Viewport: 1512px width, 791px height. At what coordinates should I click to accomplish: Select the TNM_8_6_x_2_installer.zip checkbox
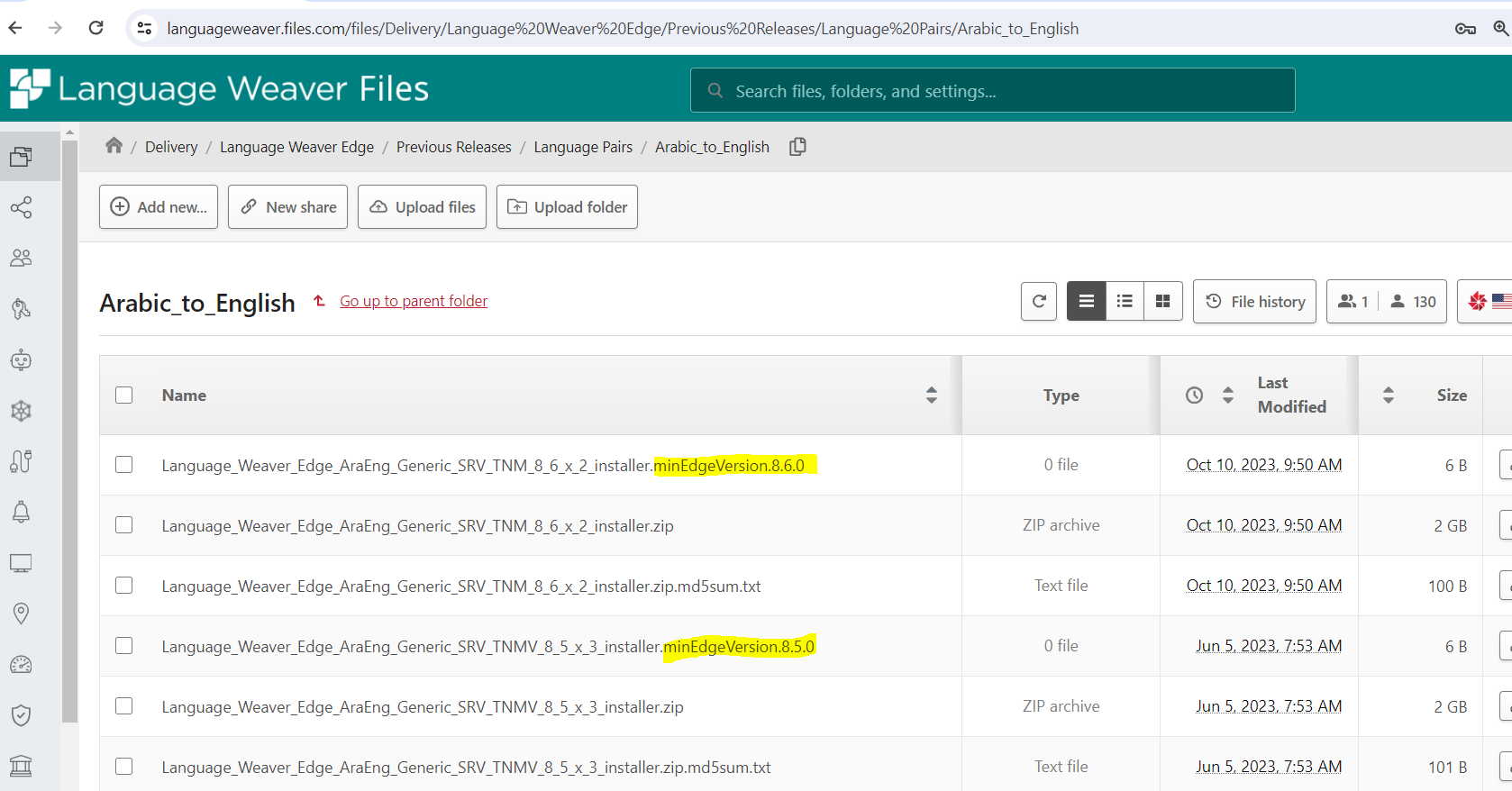(124, 524)
